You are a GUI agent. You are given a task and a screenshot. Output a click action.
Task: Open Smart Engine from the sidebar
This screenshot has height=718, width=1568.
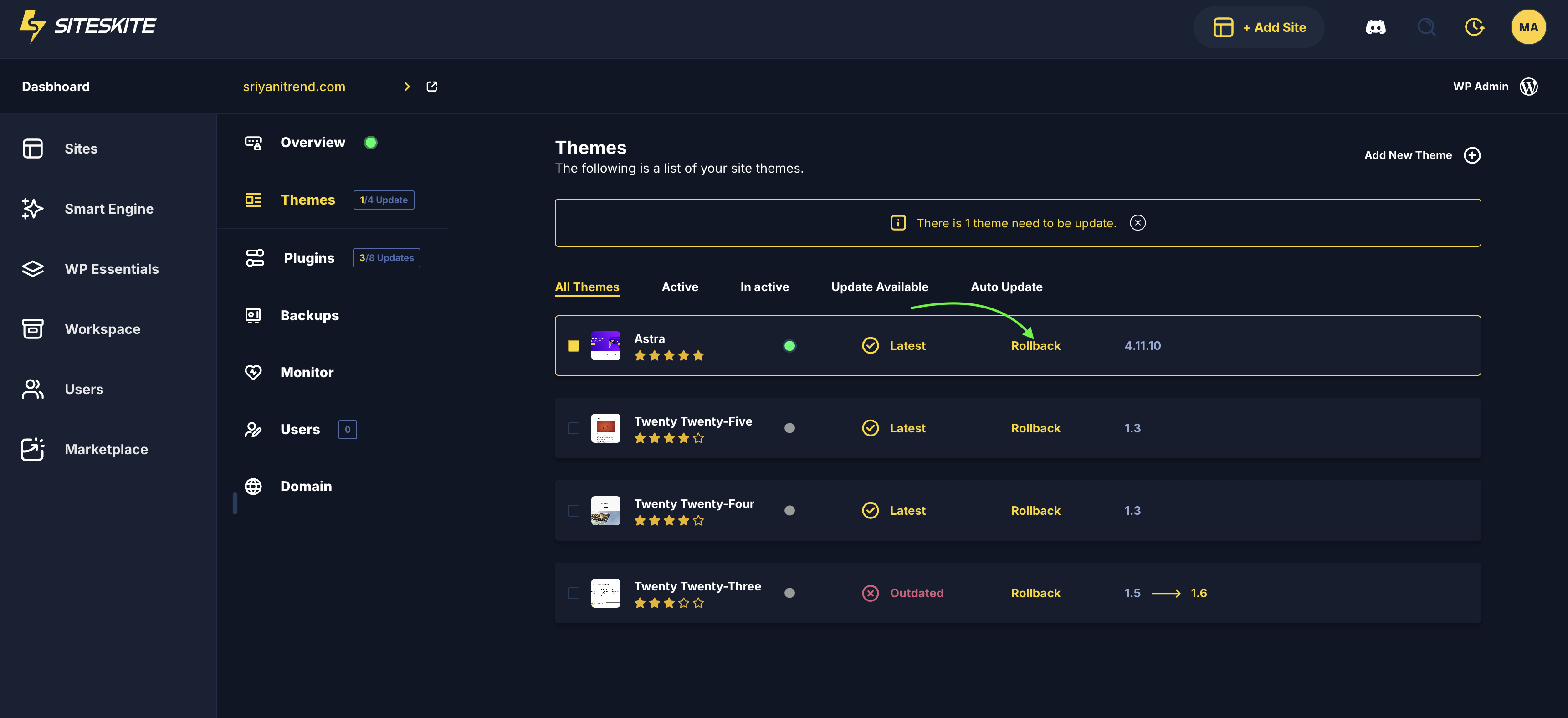(x=108, y=209)
